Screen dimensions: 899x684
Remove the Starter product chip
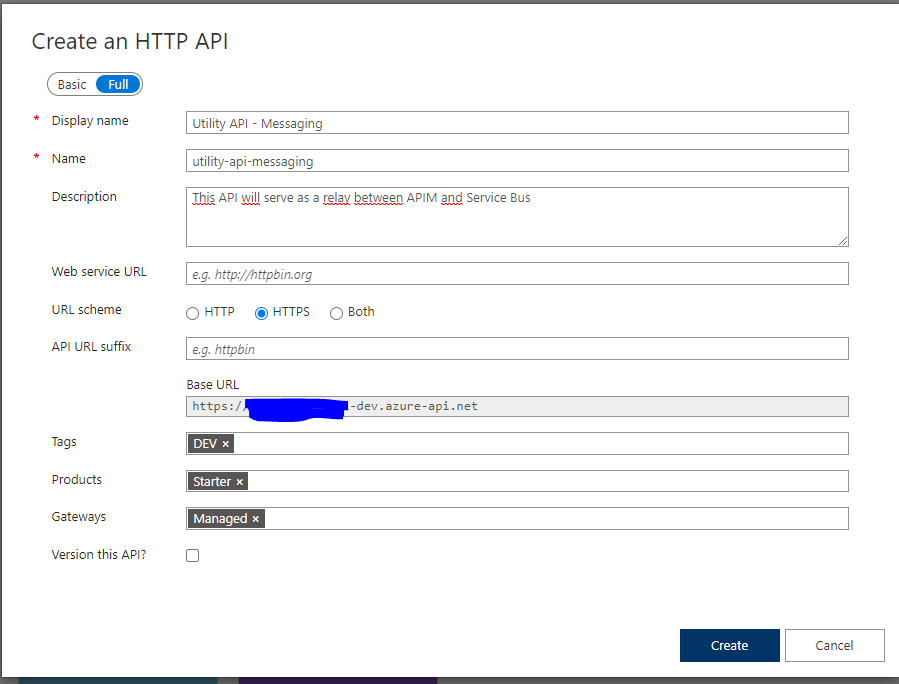[239, 482]
